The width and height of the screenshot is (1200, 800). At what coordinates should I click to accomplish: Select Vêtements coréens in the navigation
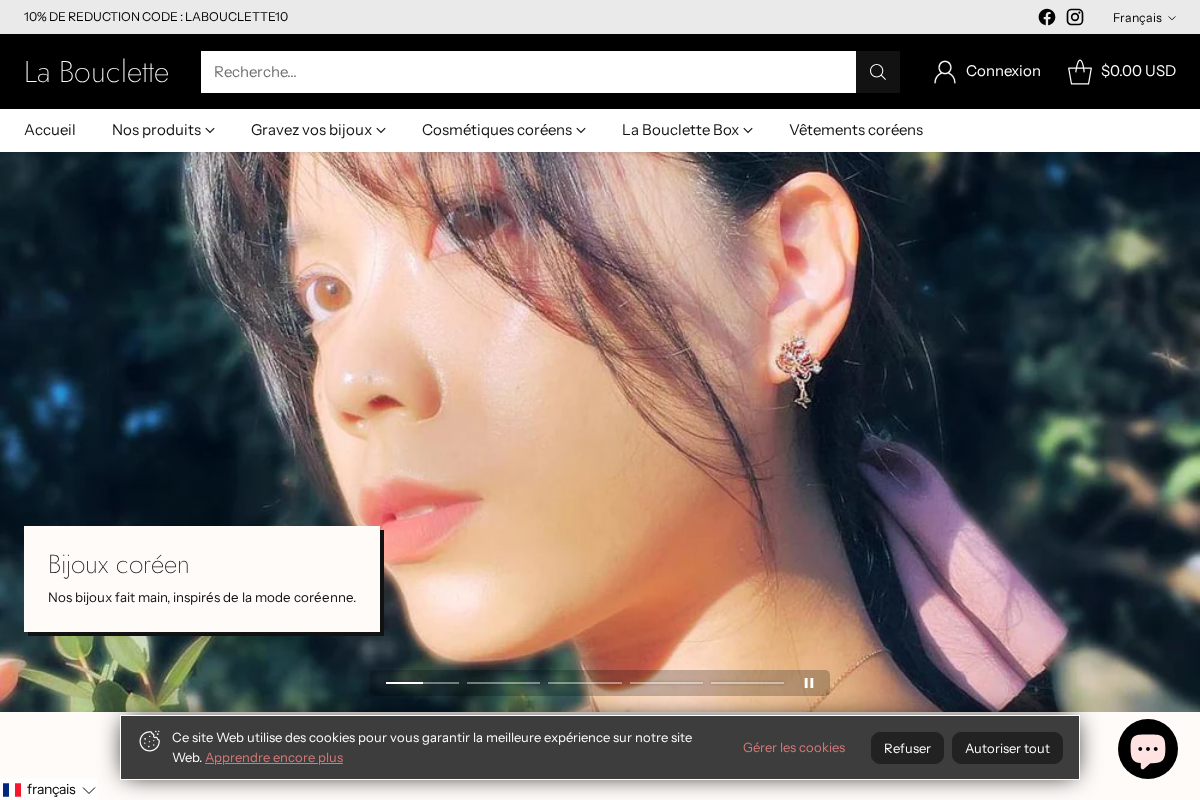coord(856,129)
